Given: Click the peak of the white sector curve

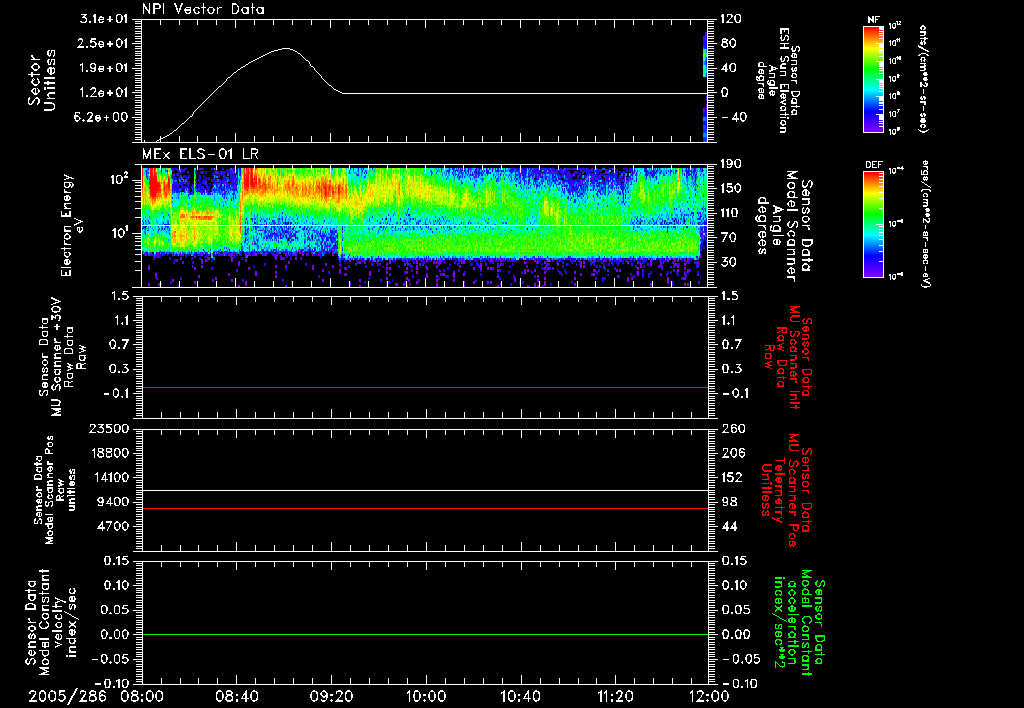Looking at the screenshot, I should (x=287, y=48).
